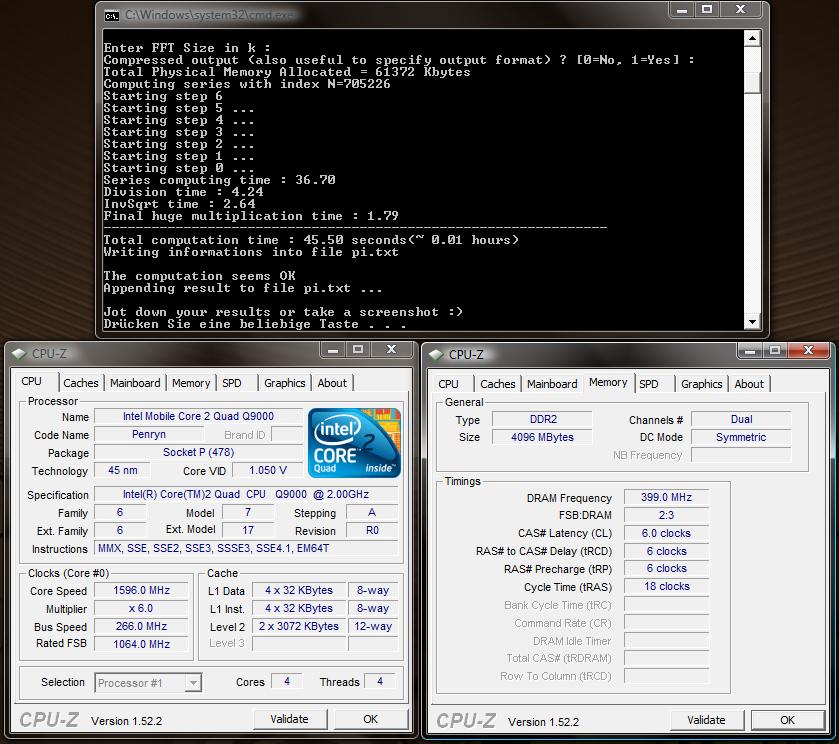The image size is (839, 744).
Task: Click the 399.0 MHz DRAM frequency value
Action: (666, 497)
